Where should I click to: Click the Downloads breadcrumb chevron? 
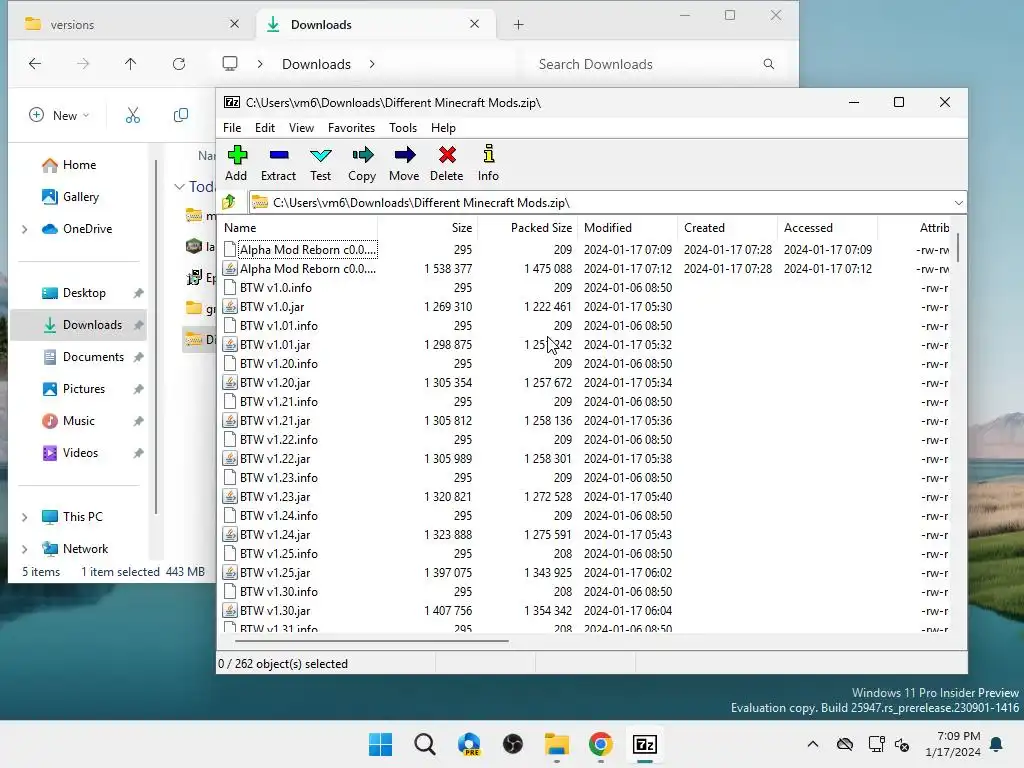click(x=372, y=64)
